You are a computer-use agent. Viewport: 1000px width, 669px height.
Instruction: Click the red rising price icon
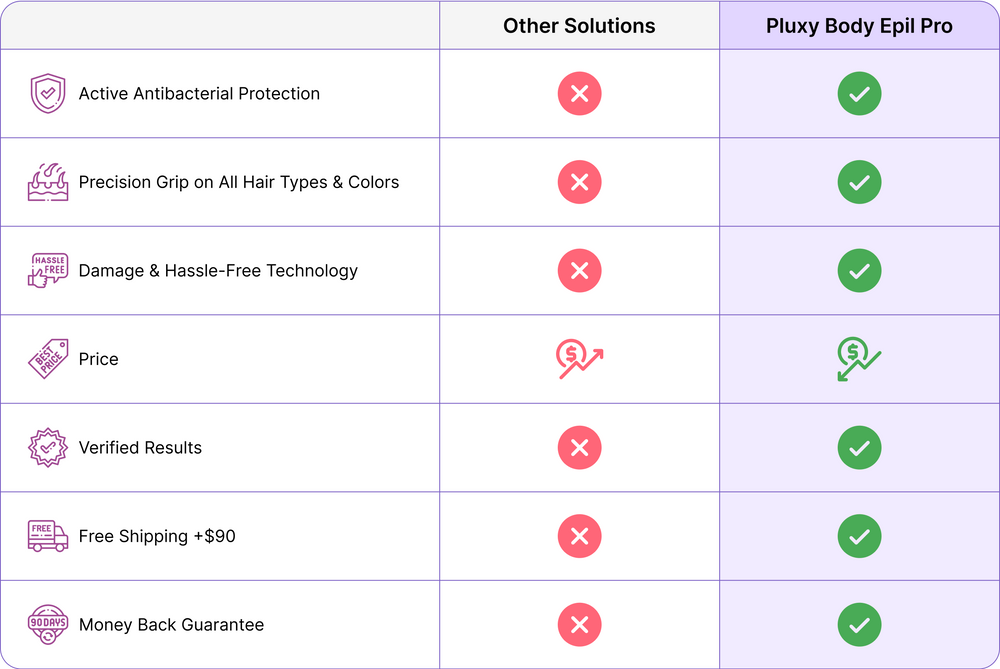(579, 359)
